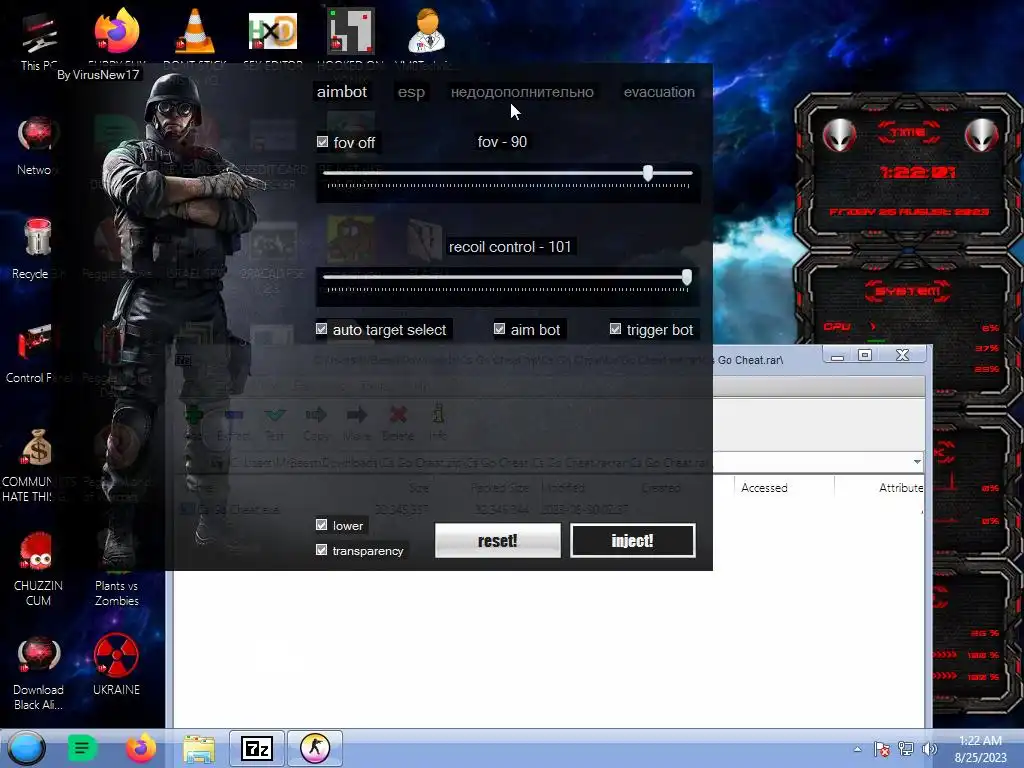
Task: Uncheck the transparency option
Action: (321, 550)
